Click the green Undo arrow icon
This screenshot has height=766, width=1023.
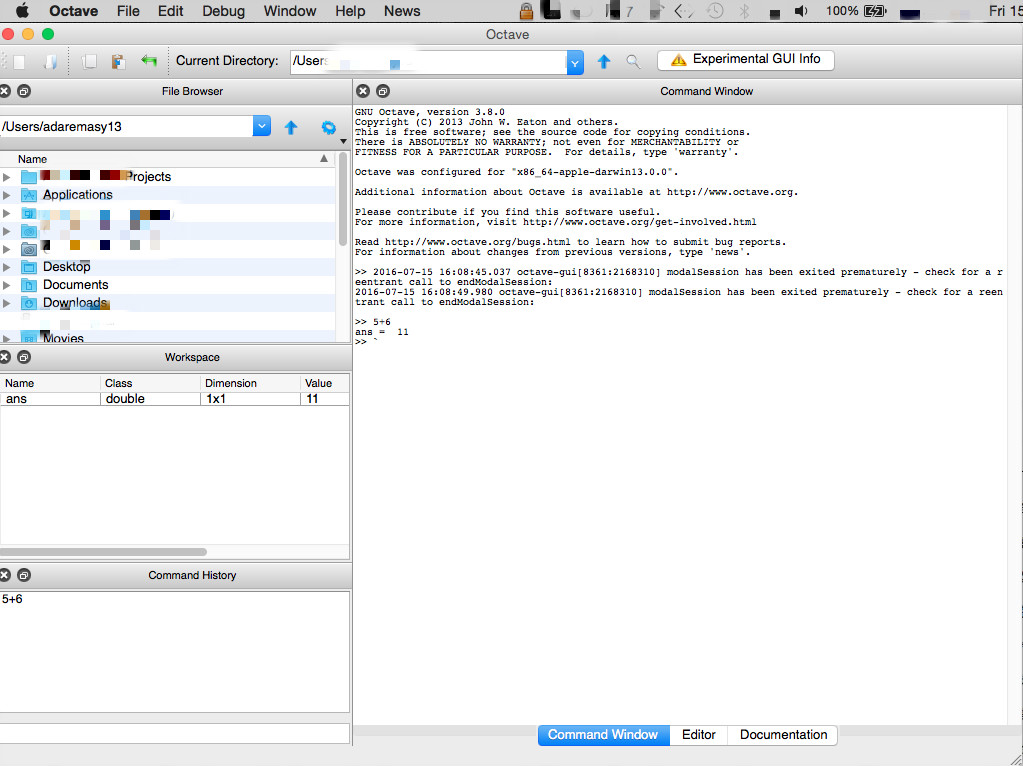pyautogui.click(x=149, y=61)
